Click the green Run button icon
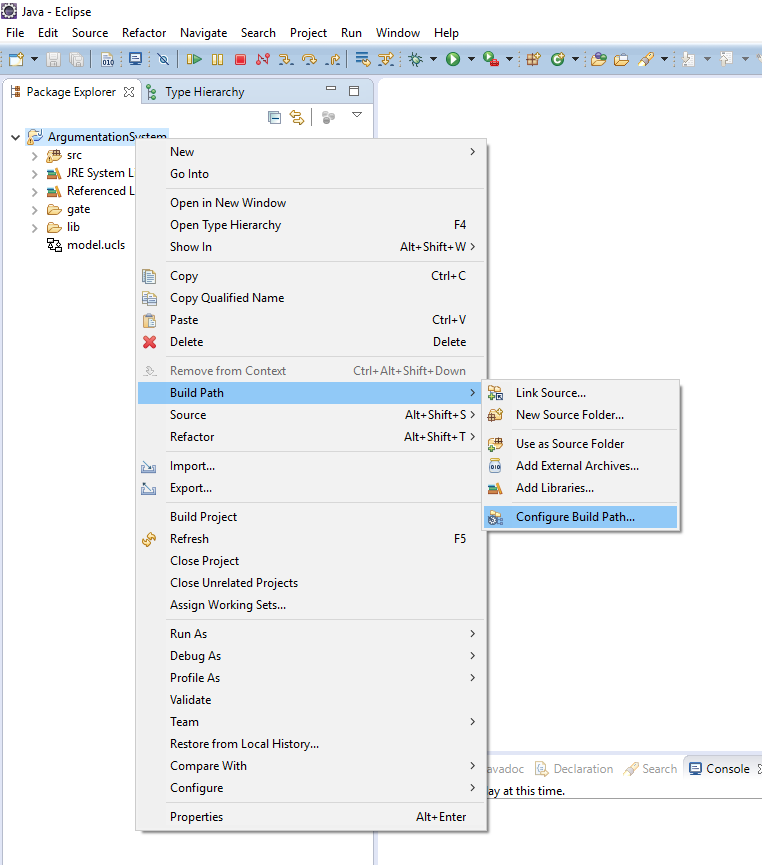This screenshot has height=865, width=762. click(x=453, y=59)
